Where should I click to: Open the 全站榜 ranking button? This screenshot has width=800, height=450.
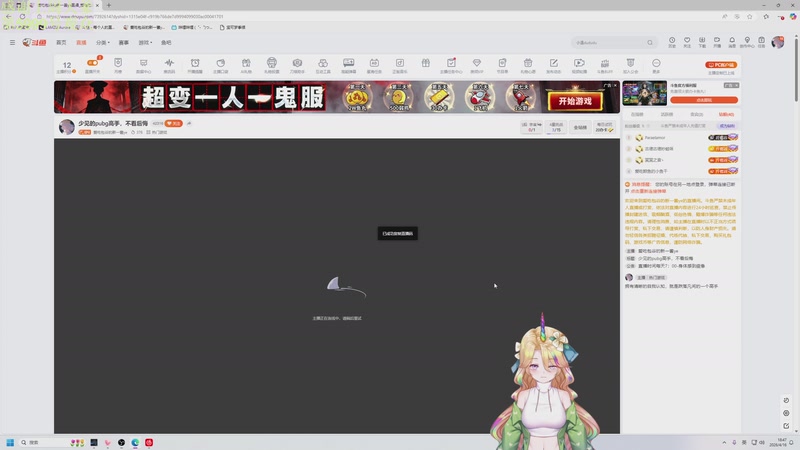[580, 128]
